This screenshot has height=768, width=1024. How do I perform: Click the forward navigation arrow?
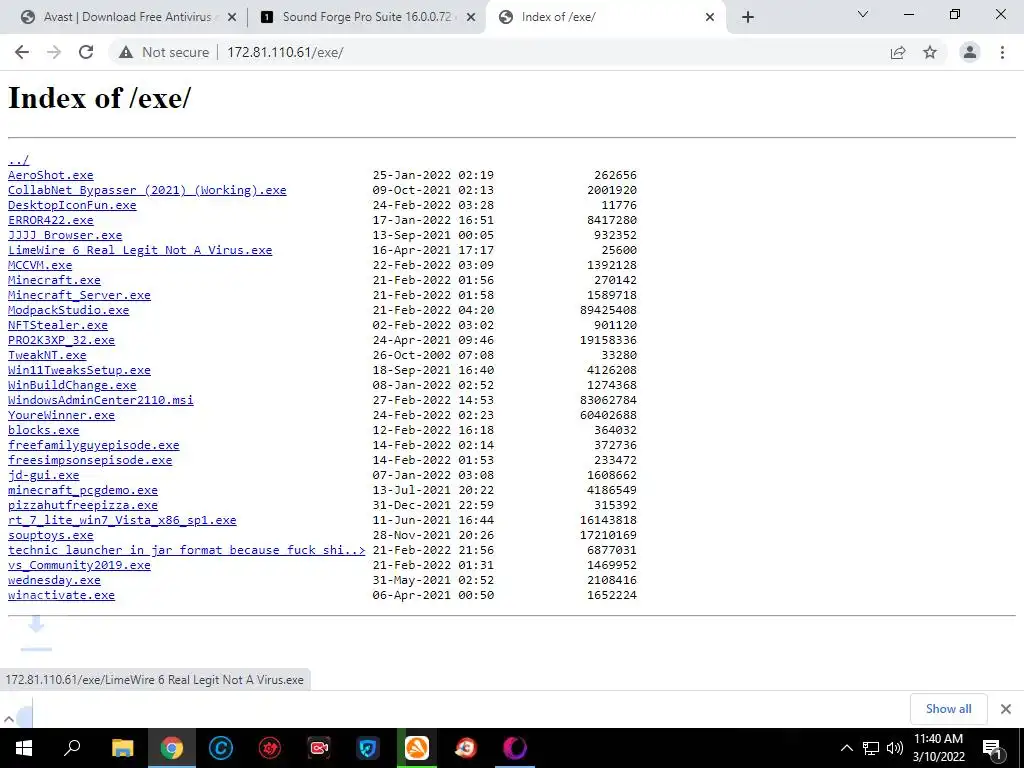(x=54, y=52)
